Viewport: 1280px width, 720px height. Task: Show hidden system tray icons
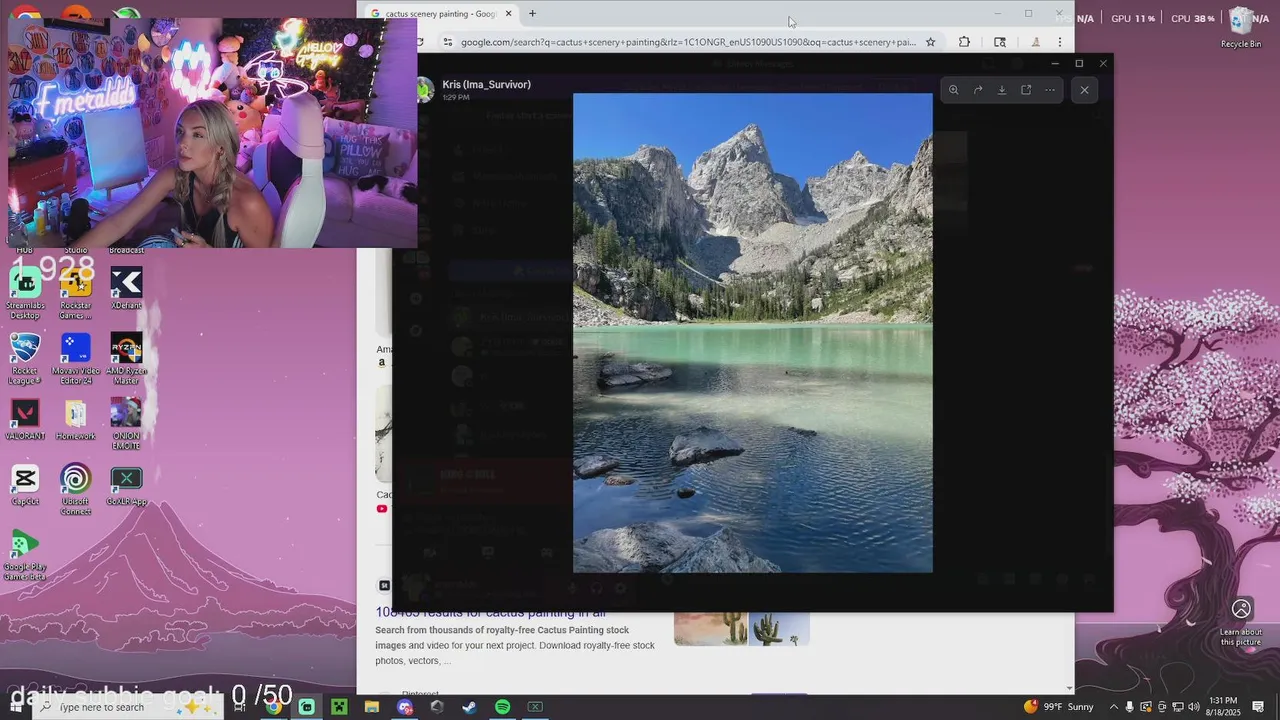click(1114, 707)
